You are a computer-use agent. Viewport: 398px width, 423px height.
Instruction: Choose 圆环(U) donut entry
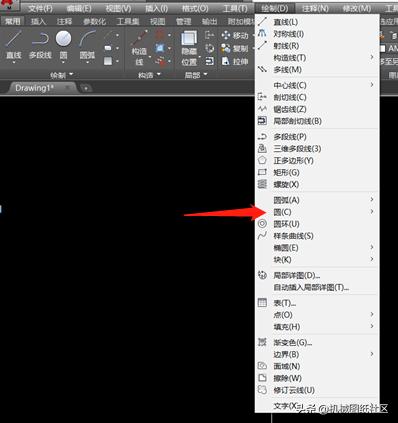pos(317,224)
